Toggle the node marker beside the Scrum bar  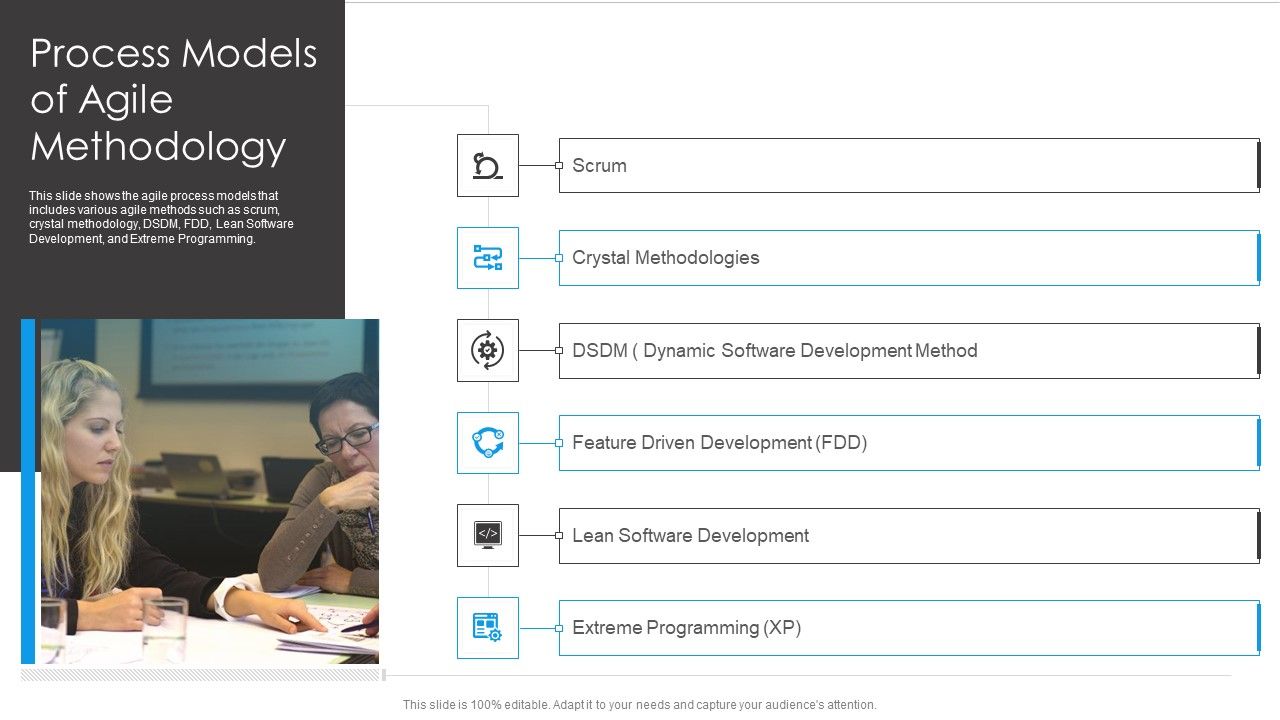point(558,165)
